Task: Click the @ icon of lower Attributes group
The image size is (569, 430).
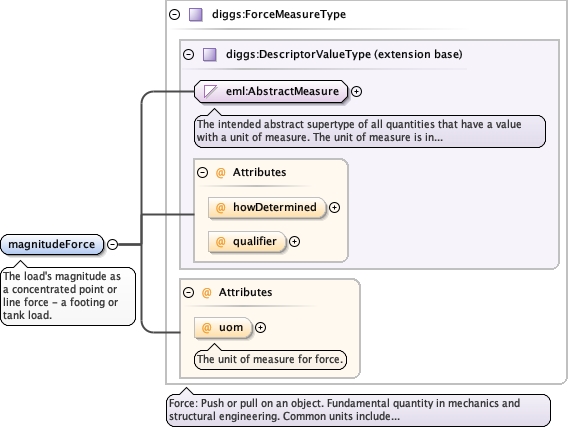Action: click(206, 292)
